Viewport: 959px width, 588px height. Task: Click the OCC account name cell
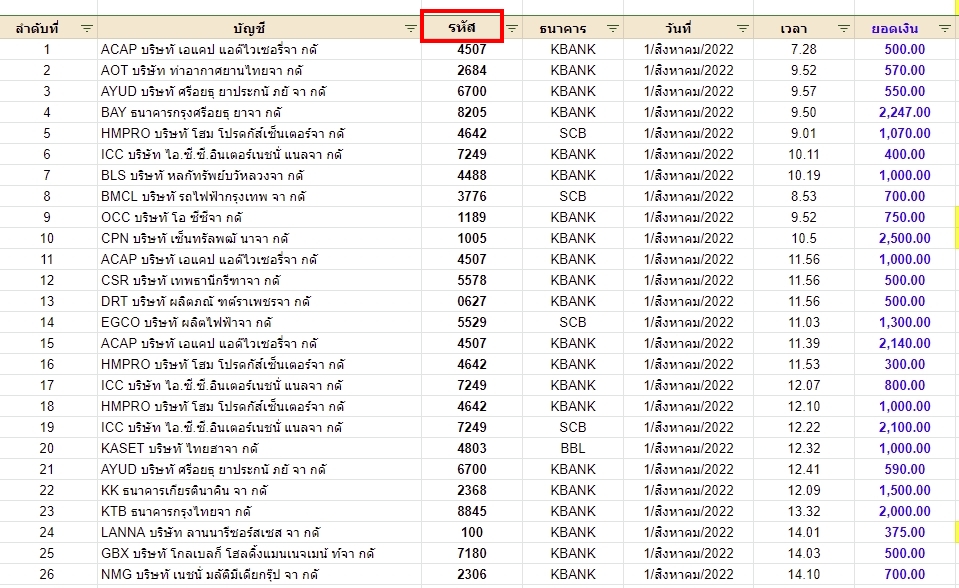tap(259, 217)
